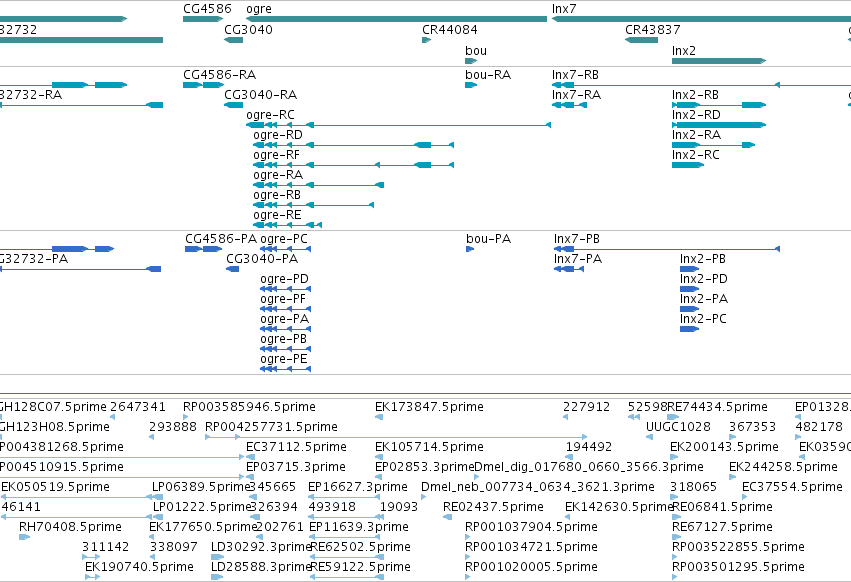Select the Inx2 gene bar

tap(719, 61)
